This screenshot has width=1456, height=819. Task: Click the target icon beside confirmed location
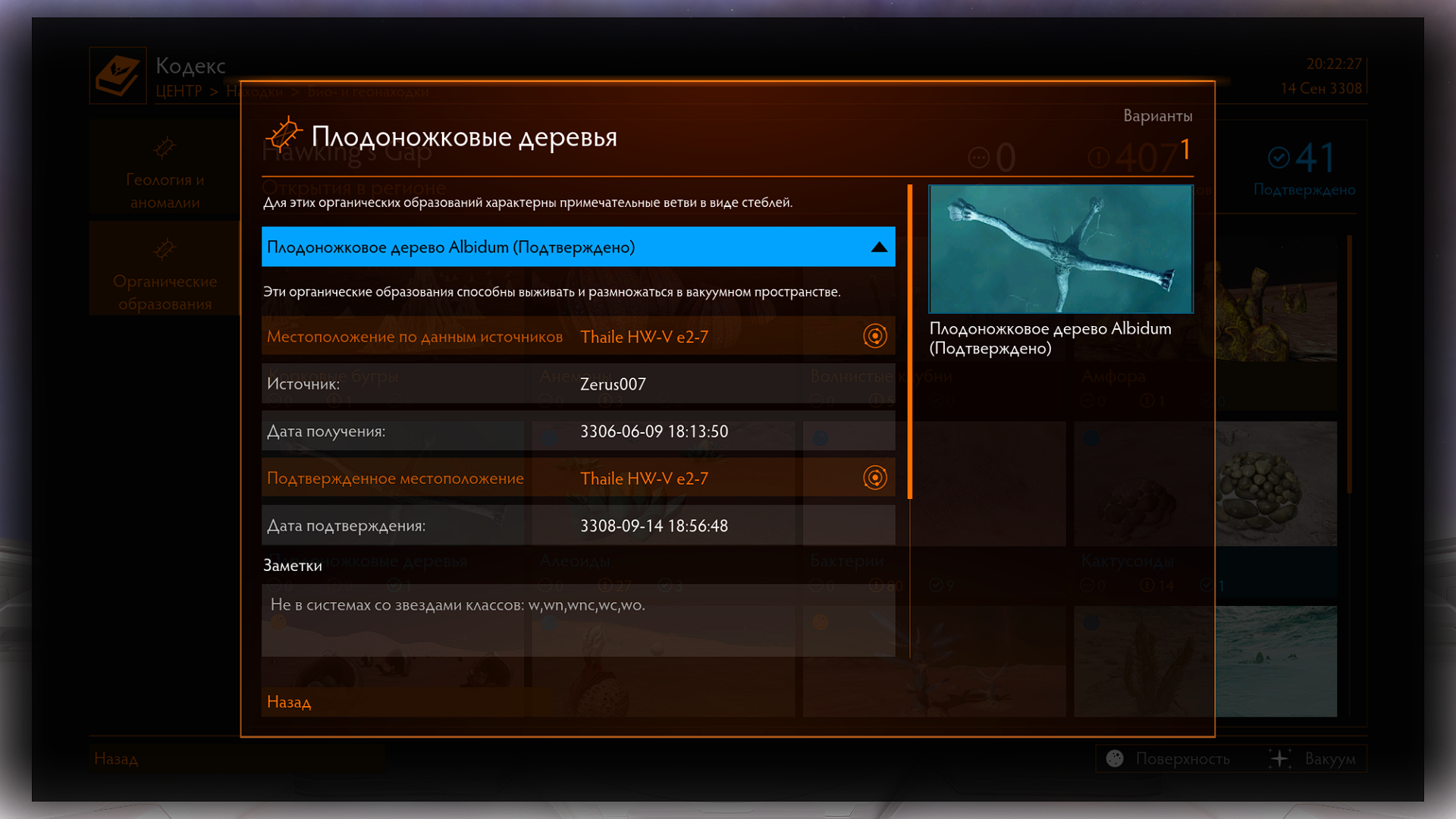[x=874, y=478]
